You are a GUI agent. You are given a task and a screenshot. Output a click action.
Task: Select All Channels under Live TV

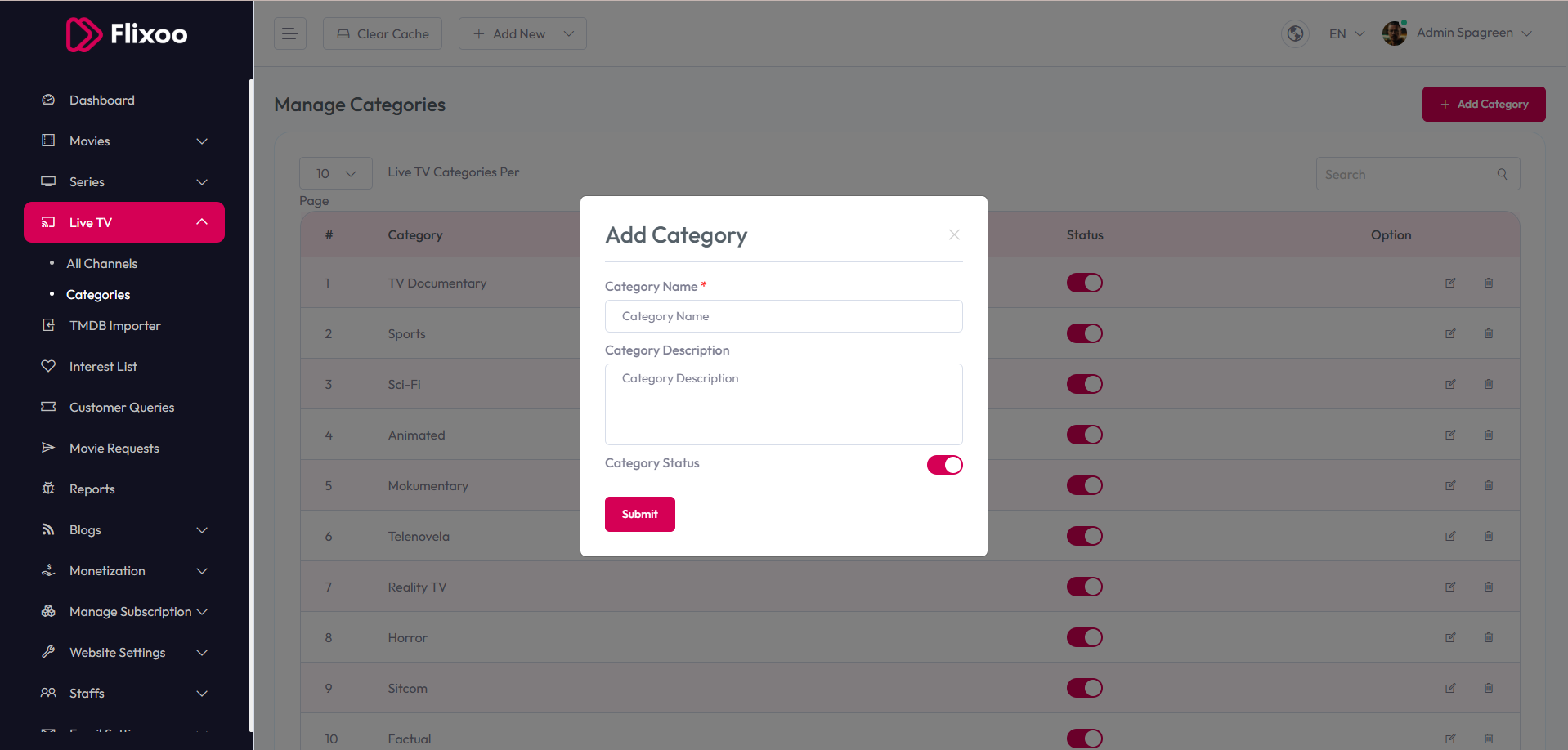coord(102,263)
